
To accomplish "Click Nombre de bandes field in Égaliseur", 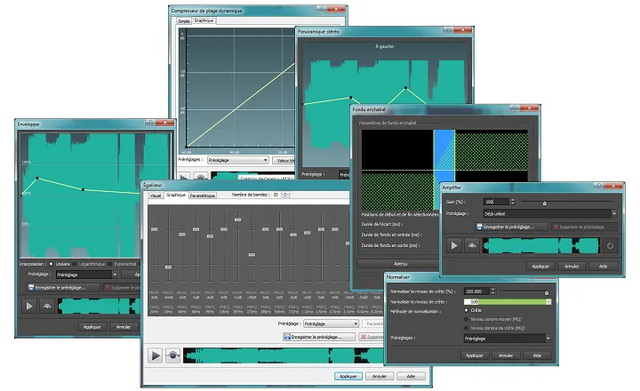I will [x=277, y=195].
